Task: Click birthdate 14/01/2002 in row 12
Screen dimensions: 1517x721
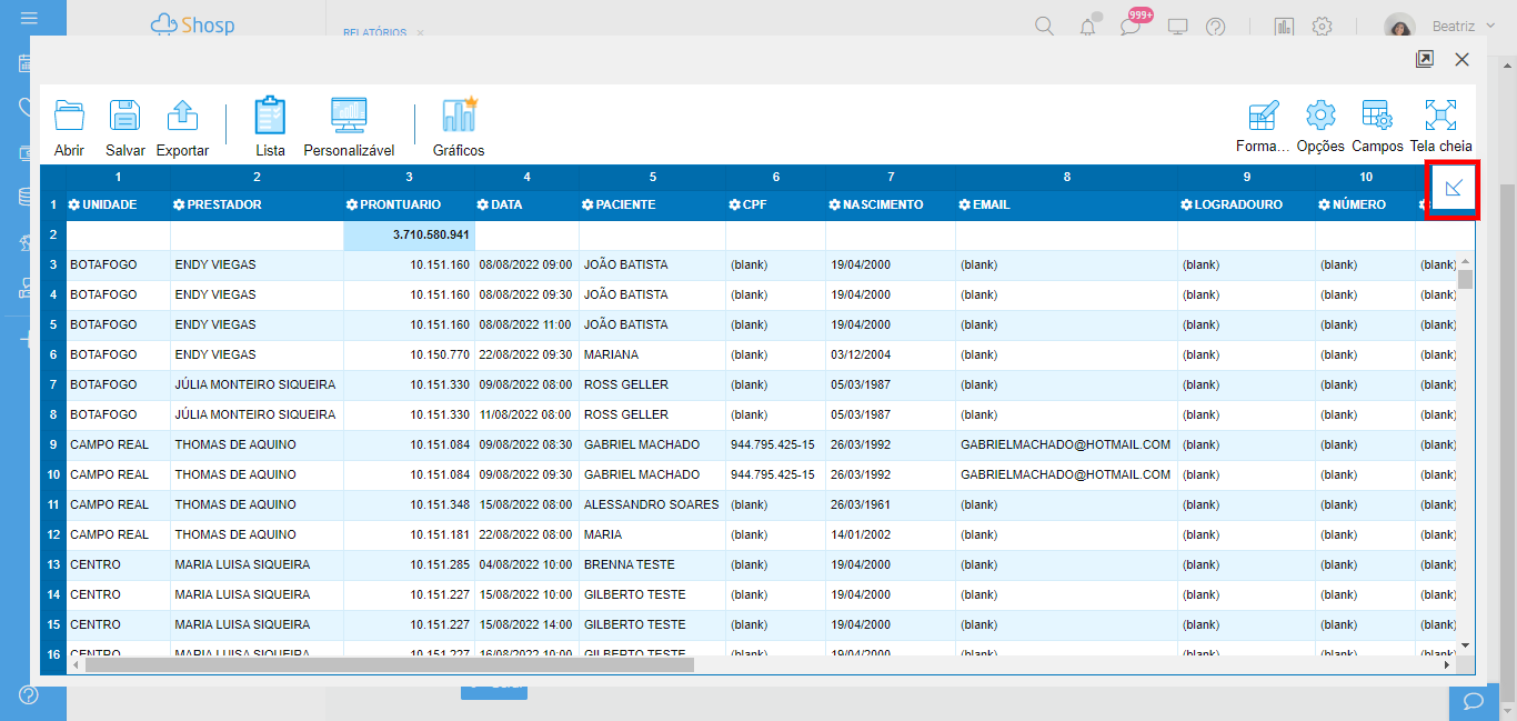Action: tap(860, 534)
